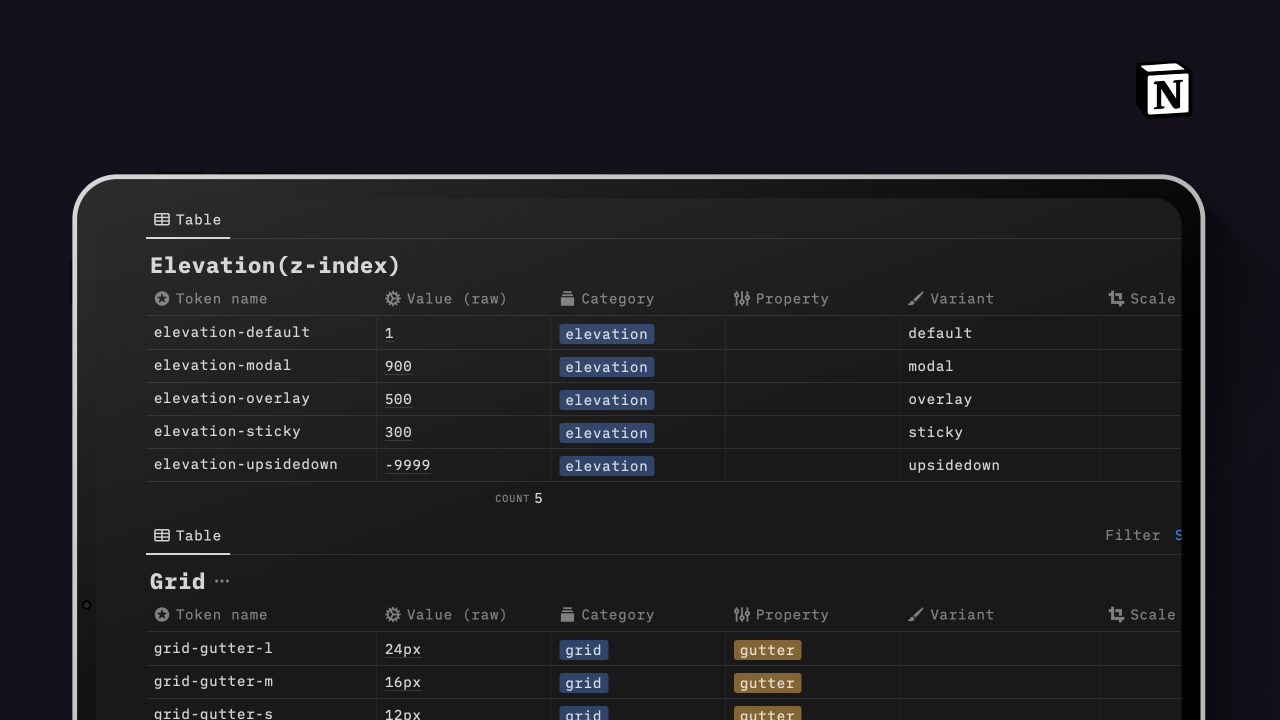Click elevation tag in elevation-sticky row
This screenshot has width=1280, height=720.
point(607,433)
